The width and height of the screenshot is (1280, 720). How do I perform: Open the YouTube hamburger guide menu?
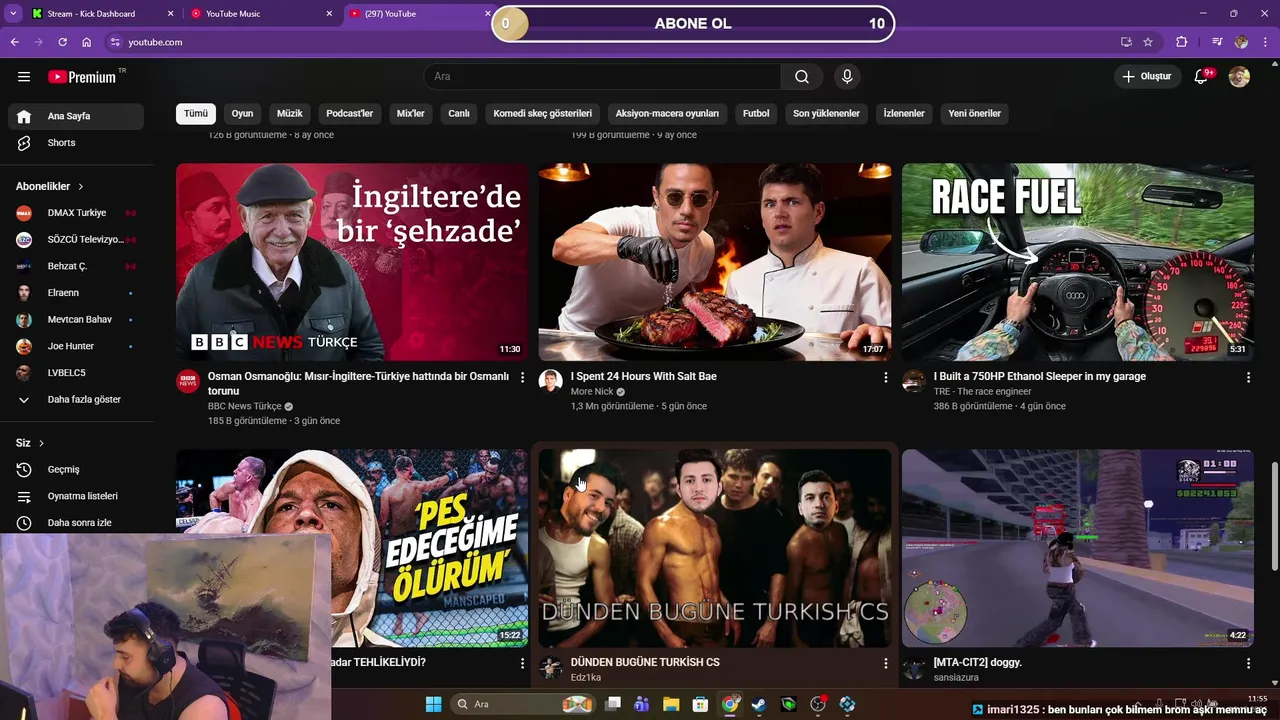coord(24,77)
